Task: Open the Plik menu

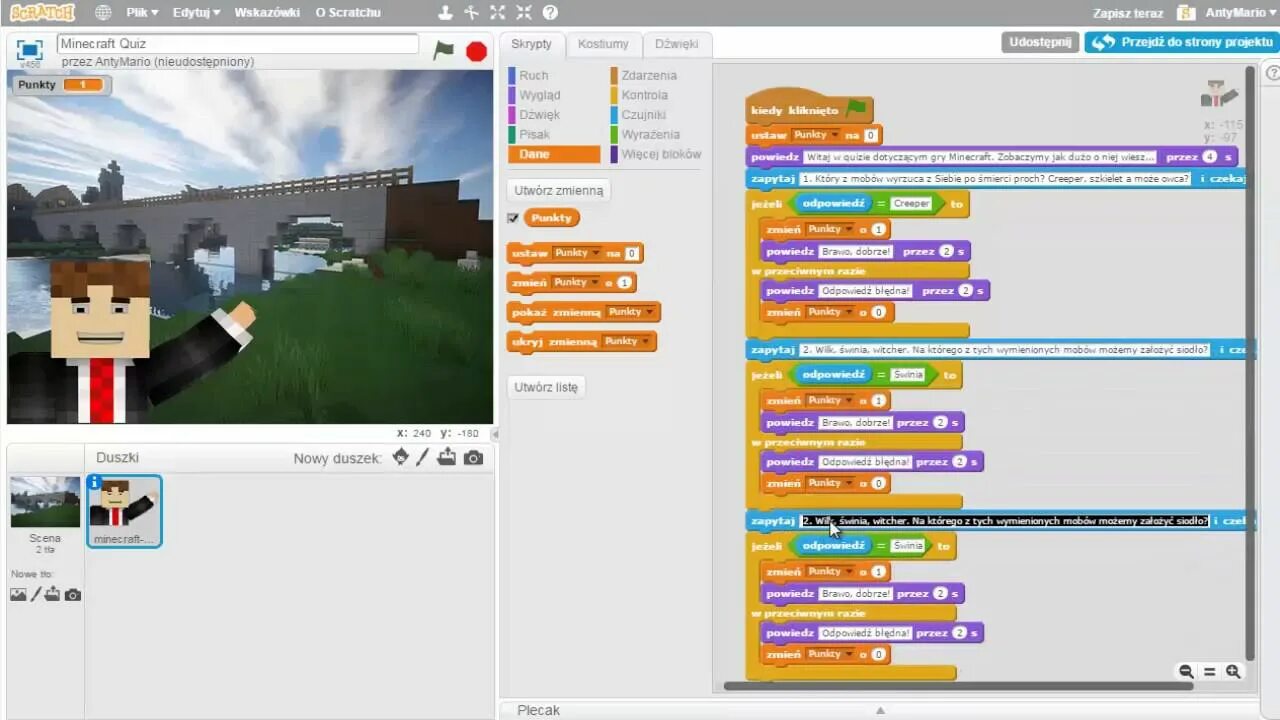Action: tap(142, 13)
